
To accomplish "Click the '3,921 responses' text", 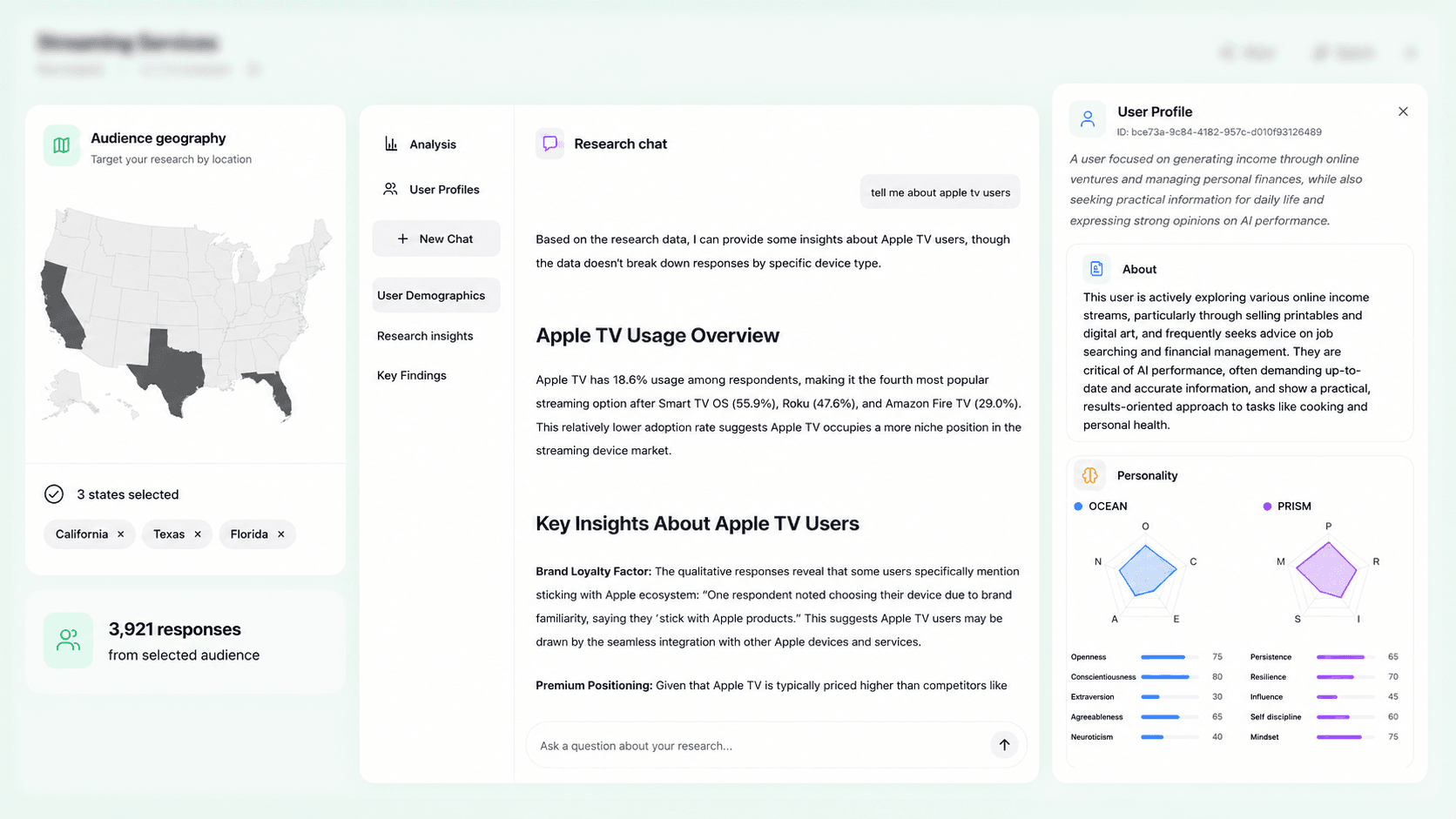I will tap(174, 629).
